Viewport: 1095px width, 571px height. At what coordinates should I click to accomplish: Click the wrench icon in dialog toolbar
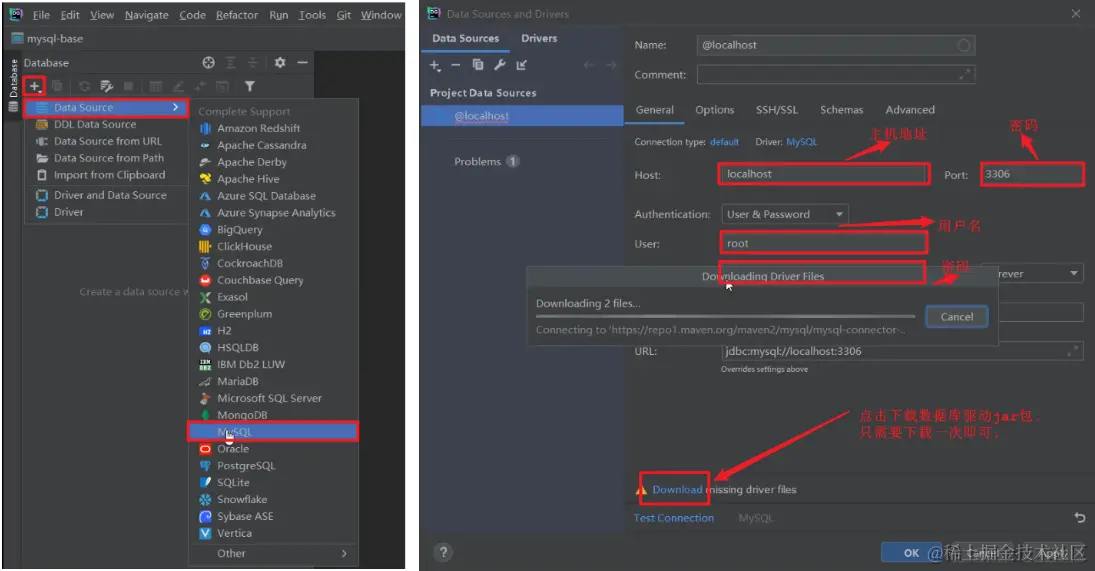coord(499,65)
